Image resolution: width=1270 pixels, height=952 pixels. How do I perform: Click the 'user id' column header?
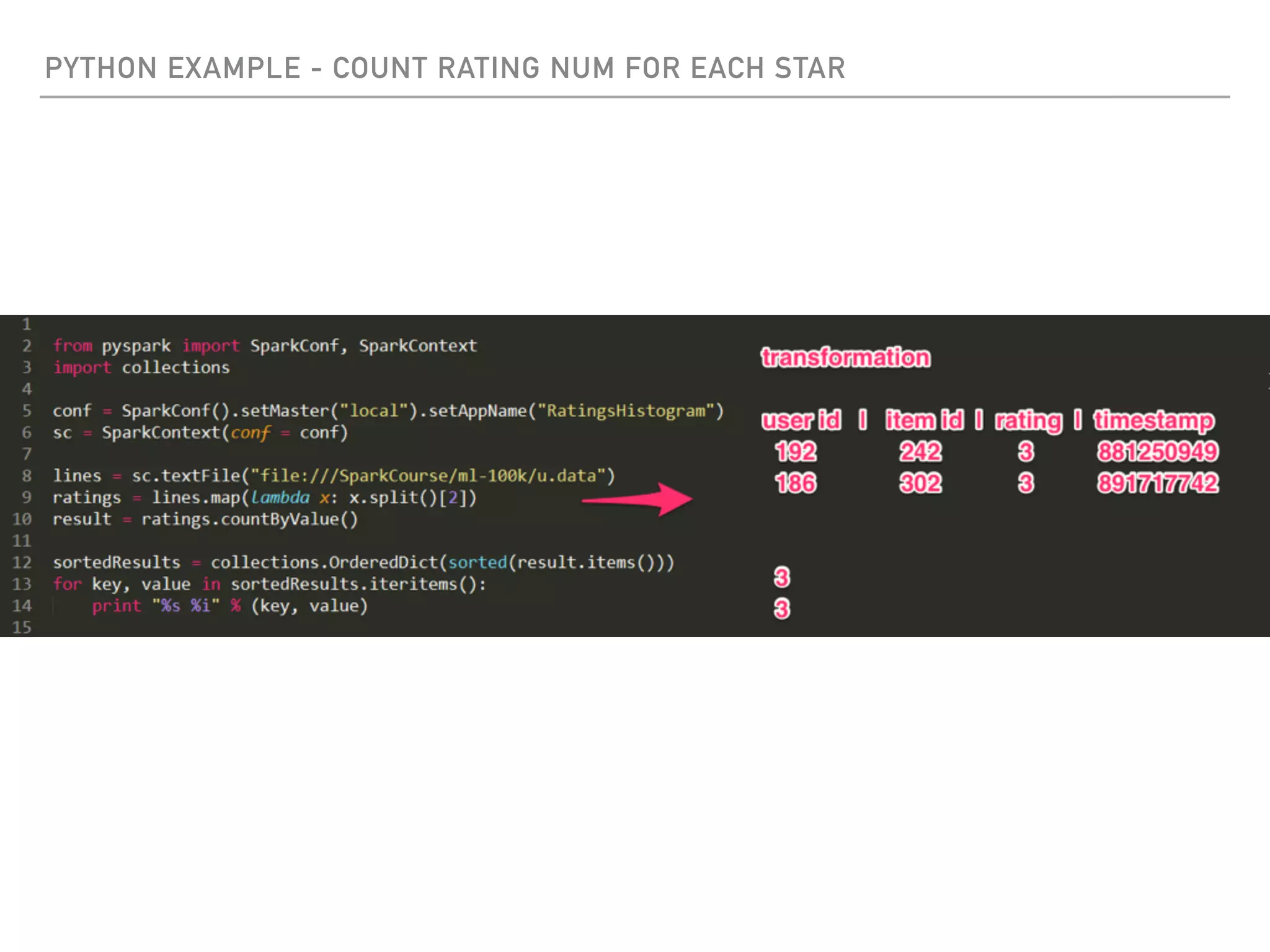click(801, 420)
